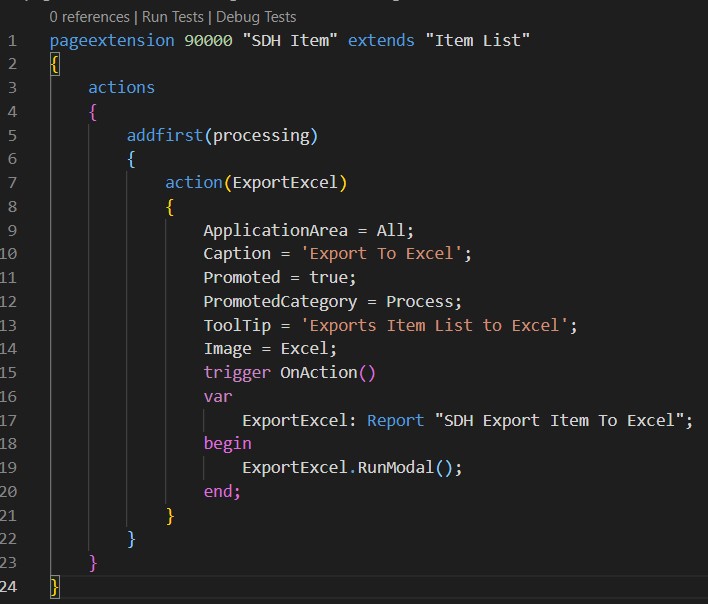Open the '0 references' code lens
This screenshot has width=708, height=604.
[x=89, y=17]
